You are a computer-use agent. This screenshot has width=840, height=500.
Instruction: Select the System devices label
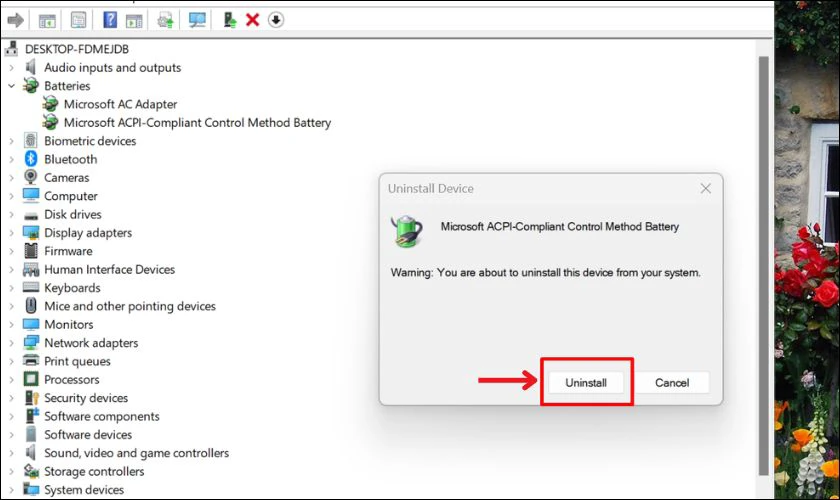click(84, 489)
